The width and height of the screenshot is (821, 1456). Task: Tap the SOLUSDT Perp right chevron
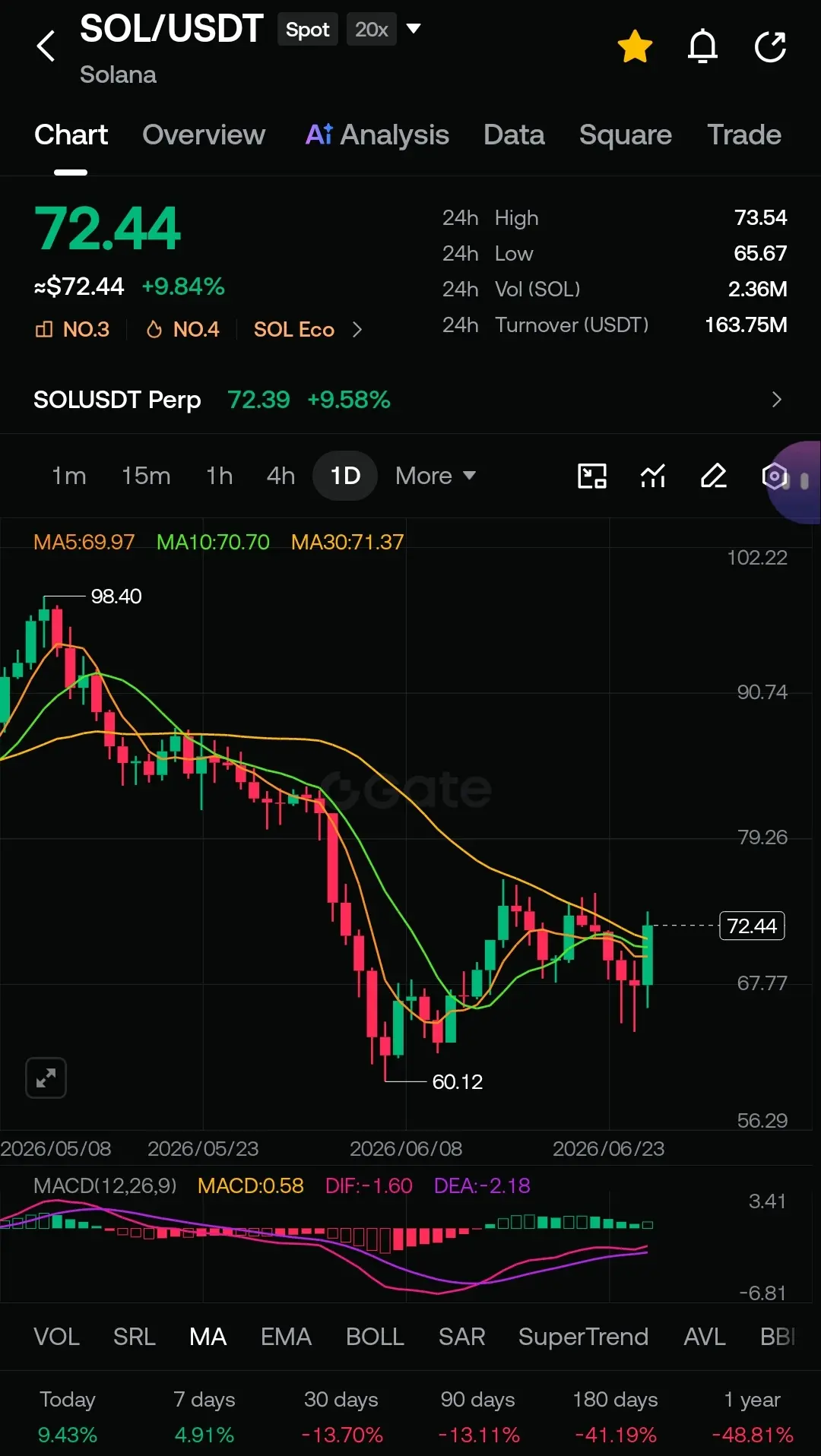pos(776,400)
